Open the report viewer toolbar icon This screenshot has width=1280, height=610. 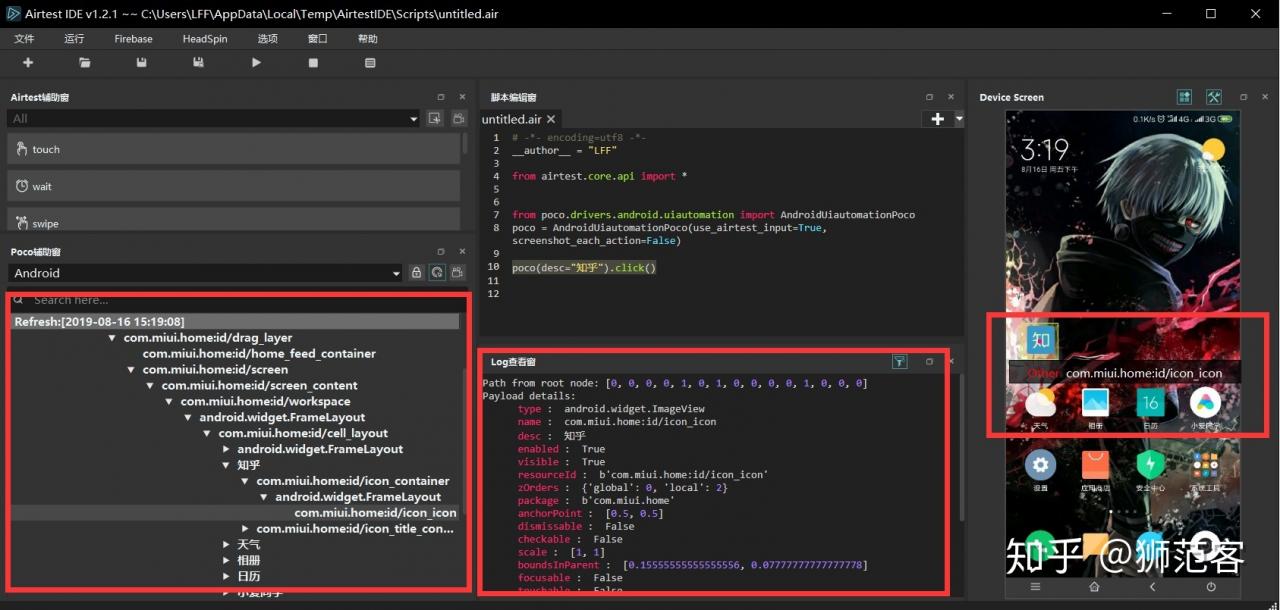(x=370, y=63)
